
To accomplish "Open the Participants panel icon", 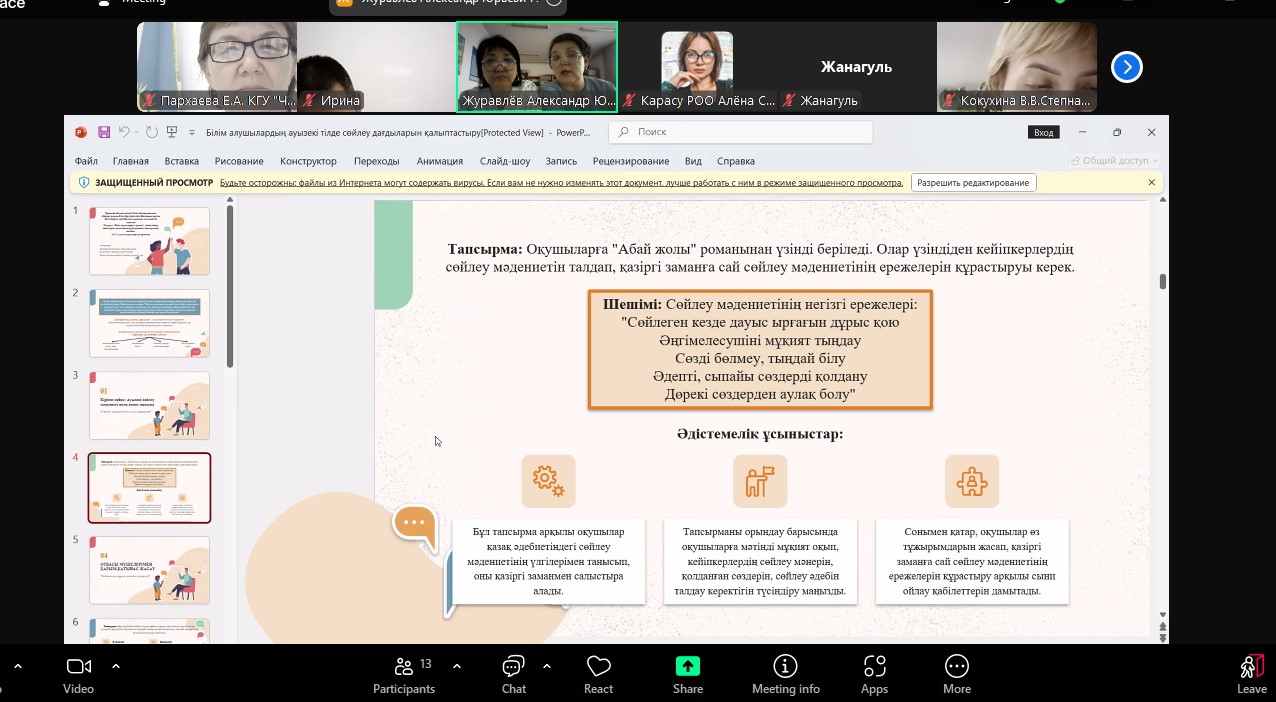I will (404, 667).
